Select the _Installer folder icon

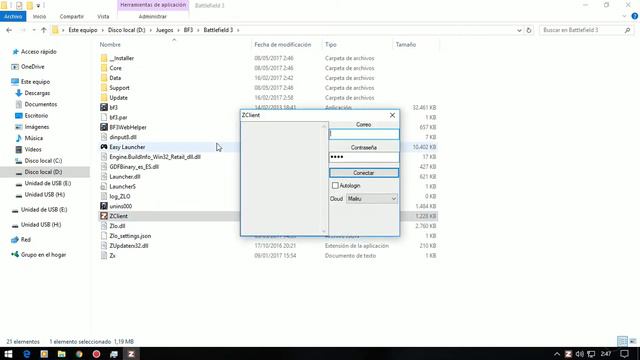[104, 58]
